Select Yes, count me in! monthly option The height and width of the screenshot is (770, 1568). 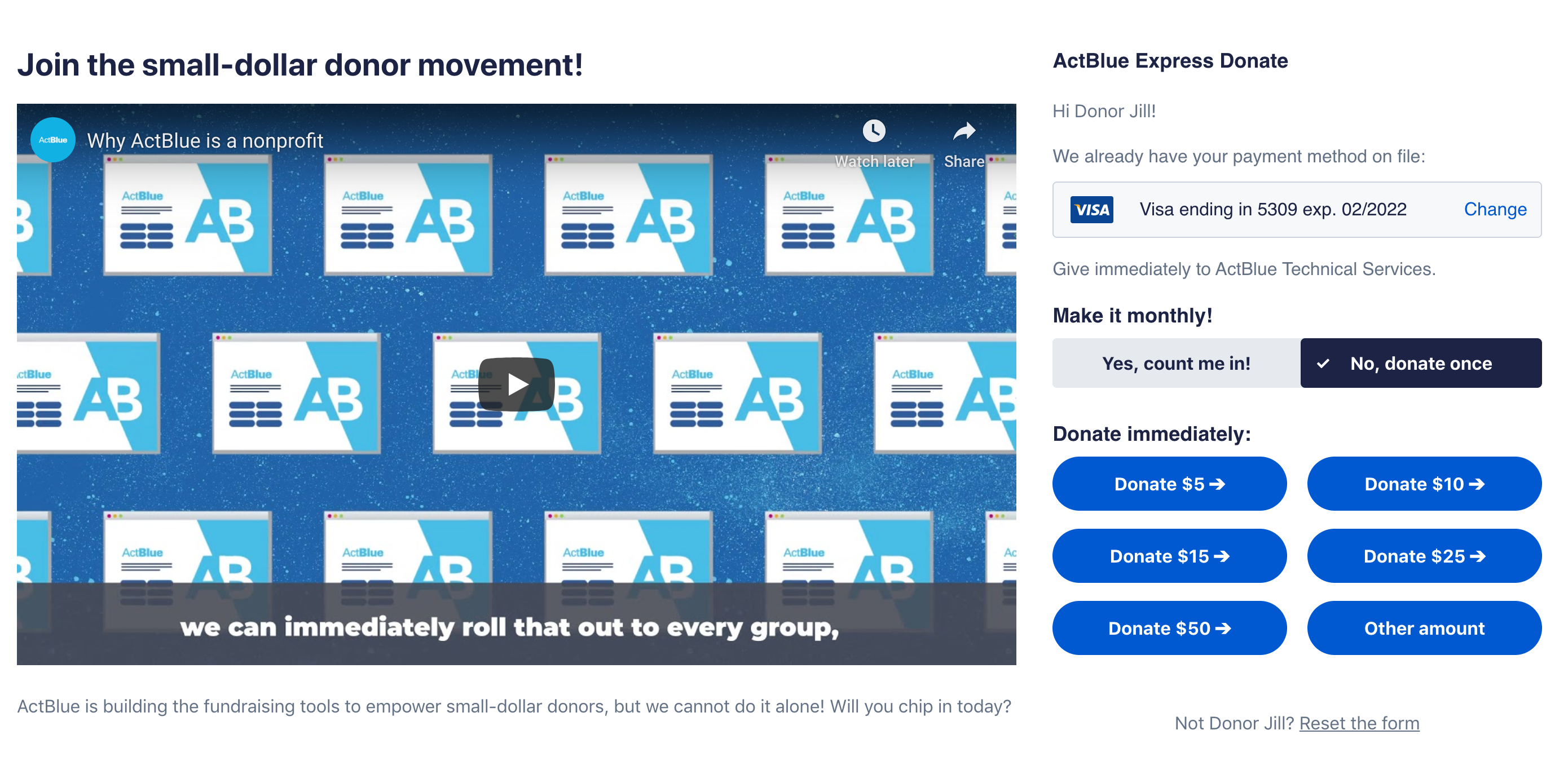(1175, 363)
